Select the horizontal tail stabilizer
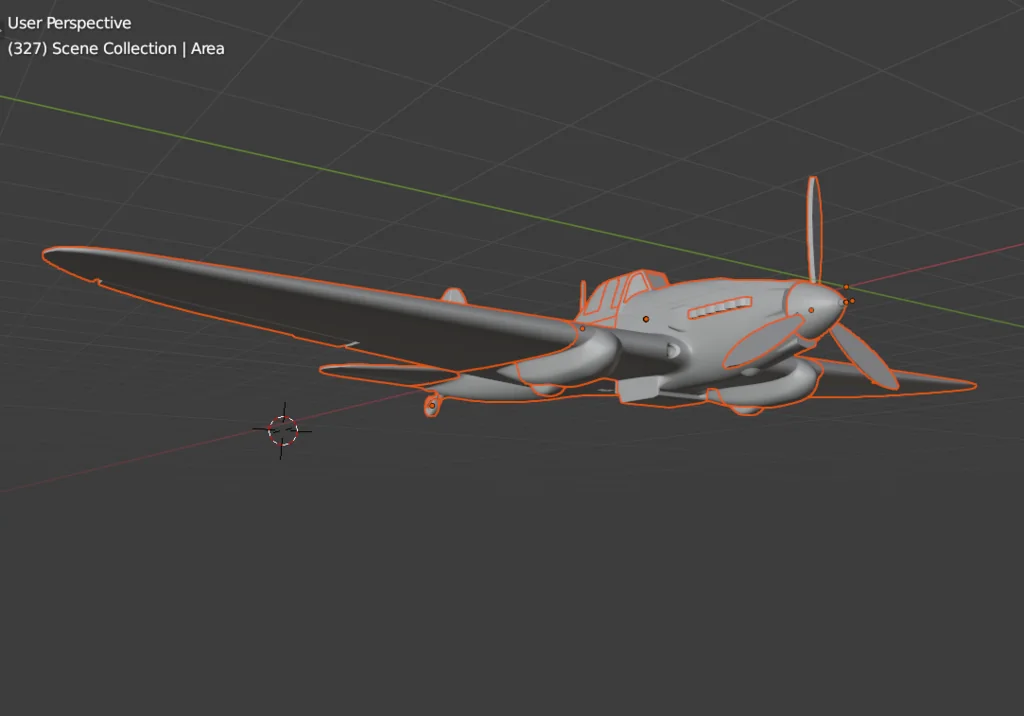Screen dimensions: 1024x716 380,373
